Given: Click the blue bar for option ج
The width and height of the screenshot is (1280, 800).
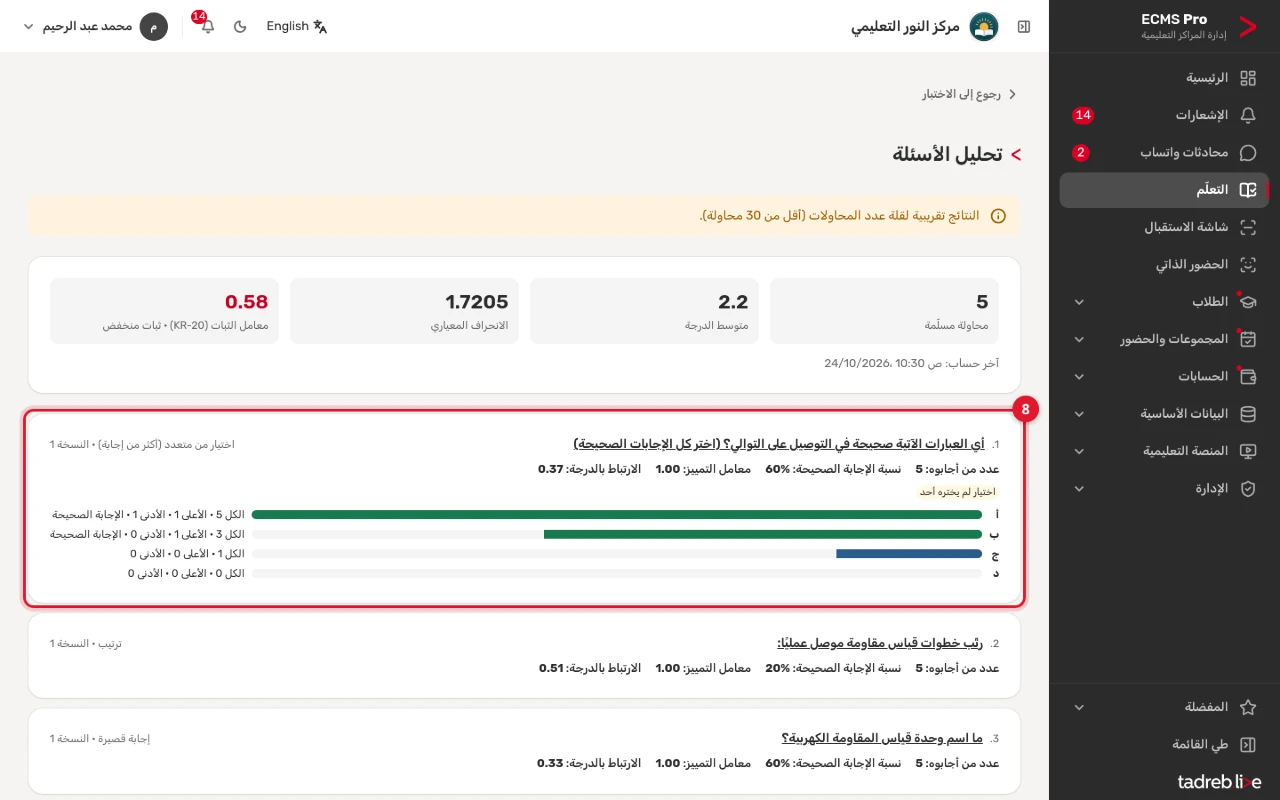Looking at the screenshot, I should pyautogui.click(x=909, y=554).
